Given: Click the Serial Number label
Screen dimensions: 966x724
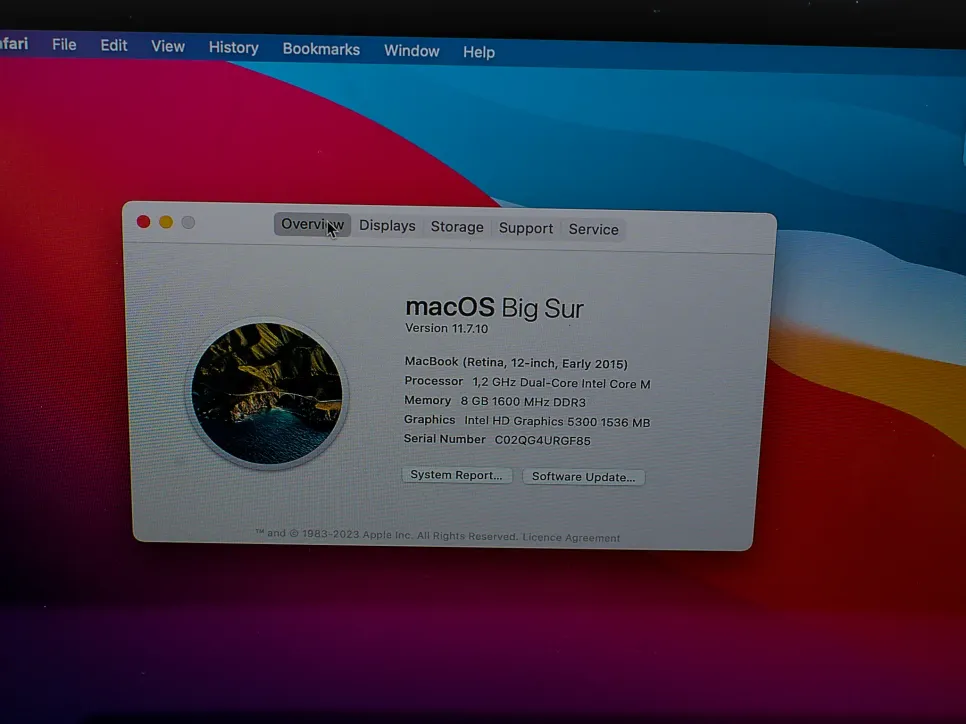Looking at the screenshot, I should click(444, 439).
